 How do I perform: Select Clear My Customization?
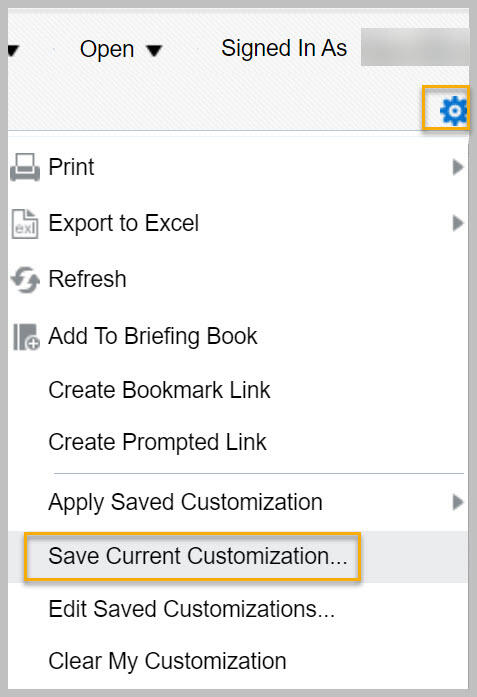click(167, 661)
